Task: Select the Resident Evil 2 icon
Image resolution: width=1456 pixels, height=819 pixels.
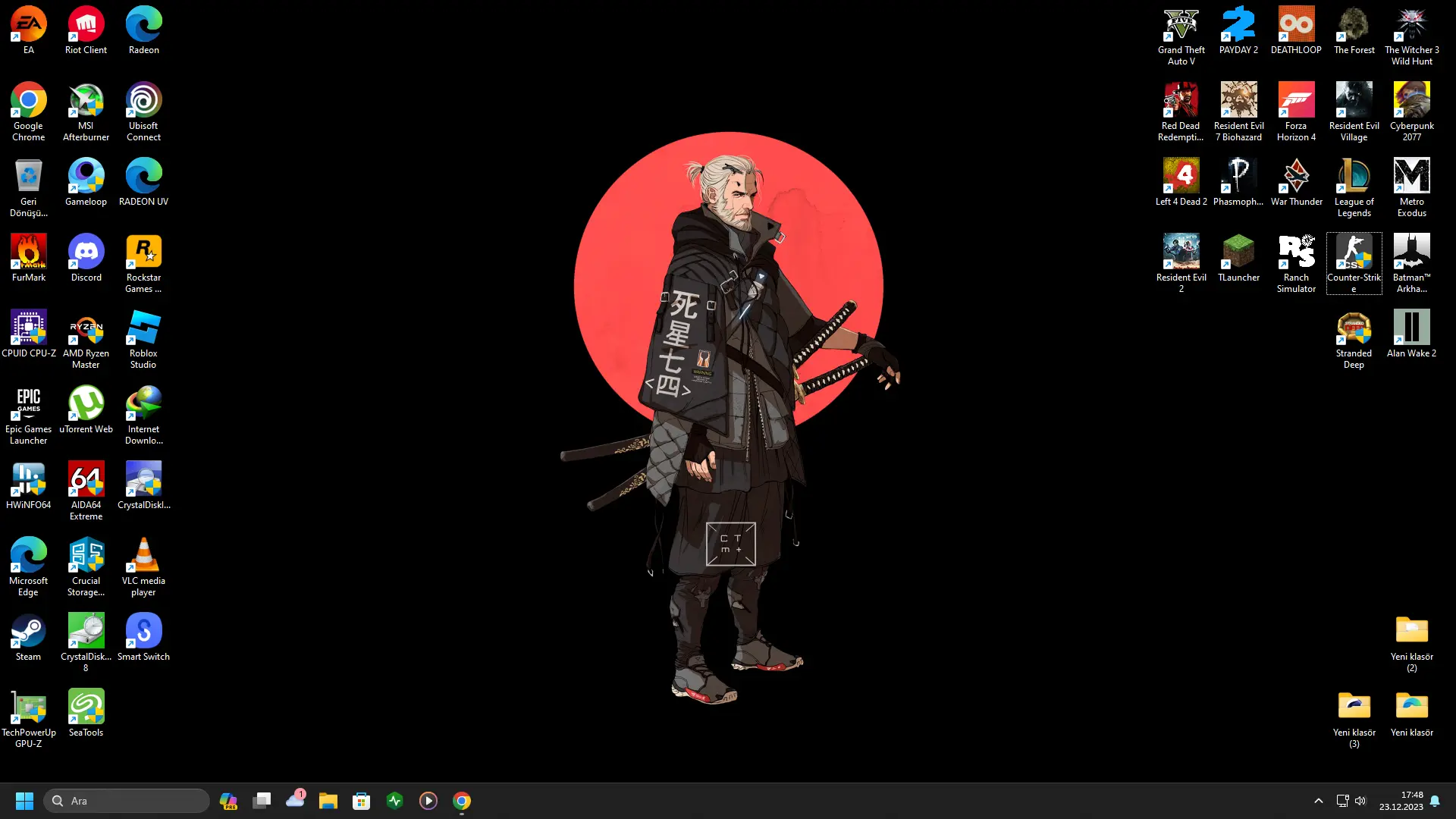Action: coord(1181,263)
